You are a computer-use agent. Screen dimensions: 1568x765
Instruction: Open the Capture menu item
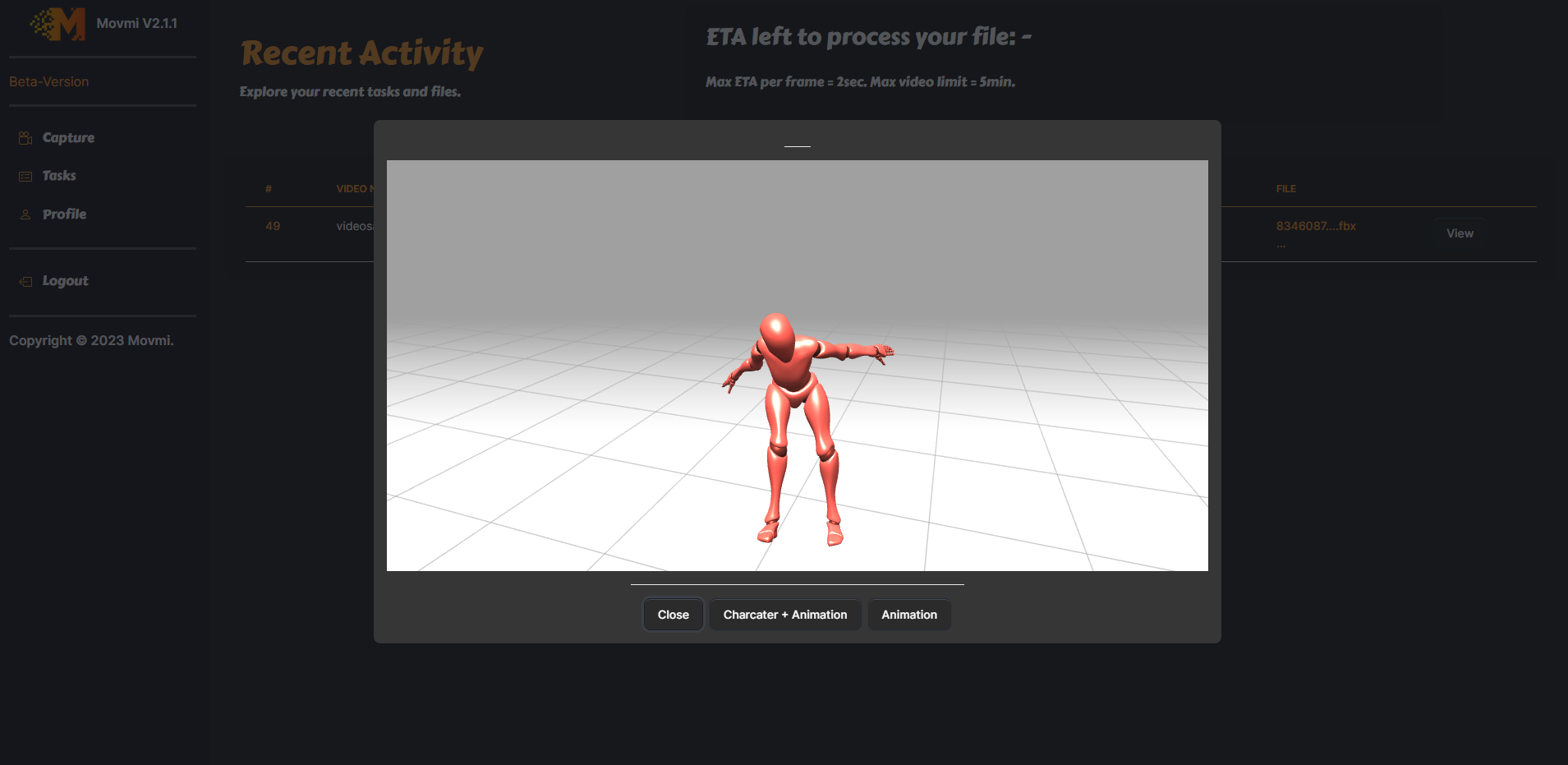pos(68,138)
